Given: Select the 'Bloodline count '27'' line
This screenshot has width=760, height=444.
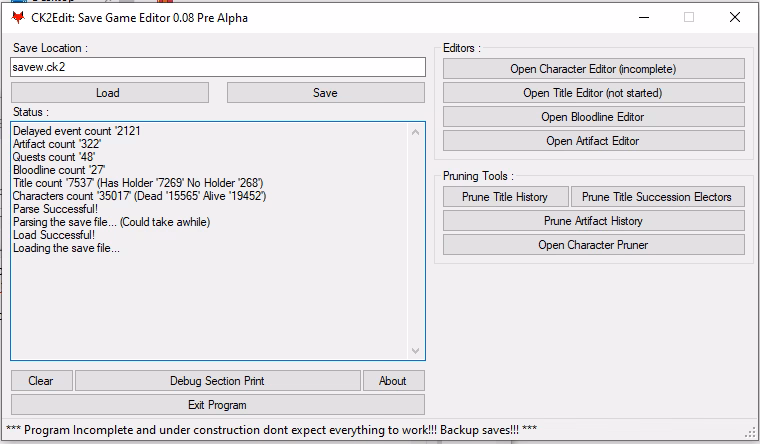Looking at the screenshot, I should (59, 170).
